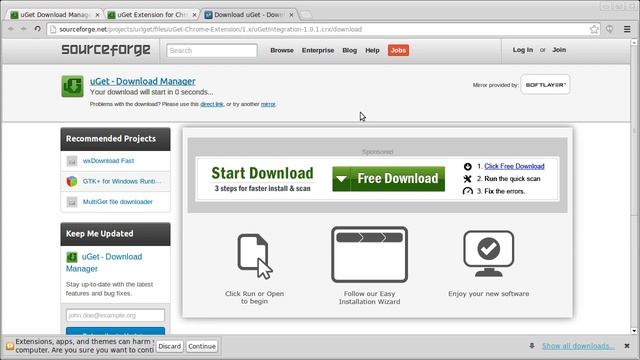Switch to the uGet Extension for Chrome tab
The image size is (640, 360).
tap(151, 15)
